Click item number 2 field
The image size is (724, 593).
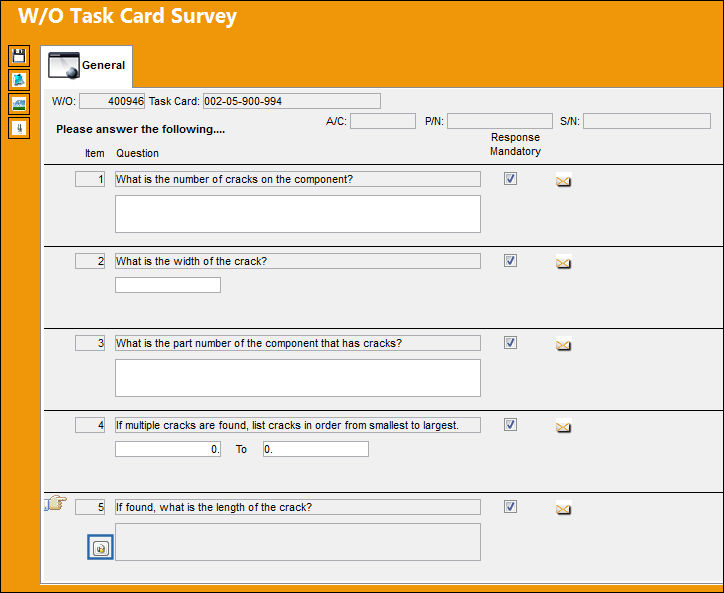pyautogui.click(x=90, y=261)
